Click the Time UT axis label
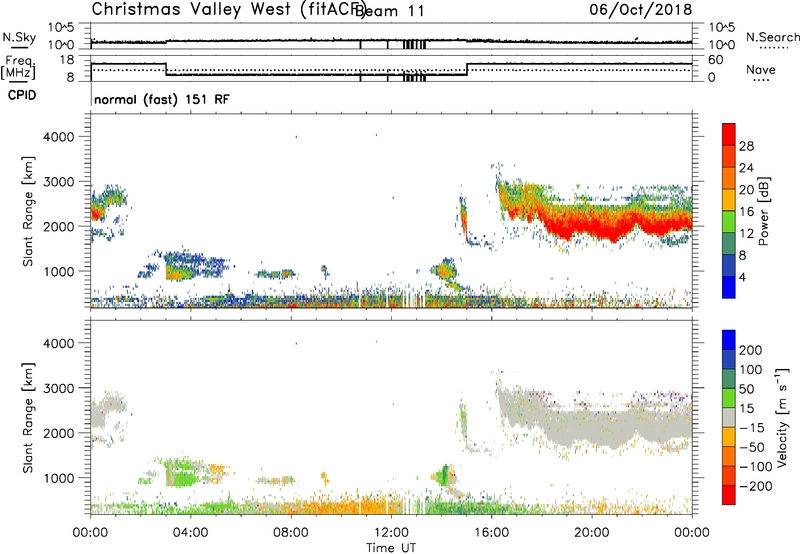The width and height of the screenshot is (800, 554). click(391, 548)
